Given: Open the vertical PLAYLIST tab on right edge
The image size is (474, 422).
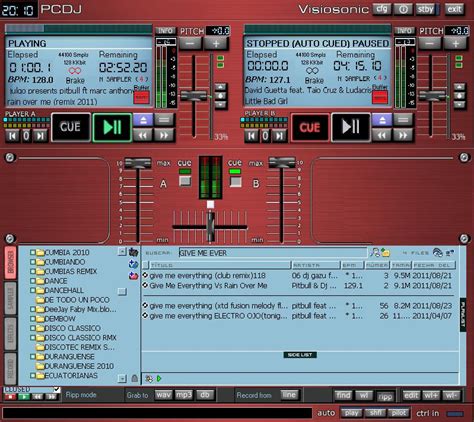Looking at the screenshot, I should 463,315.
